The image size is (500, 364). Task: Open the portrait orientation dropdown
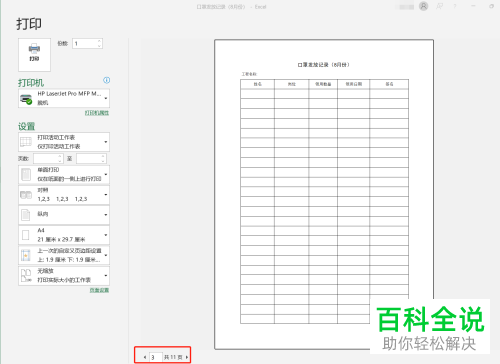click(64, 215)
